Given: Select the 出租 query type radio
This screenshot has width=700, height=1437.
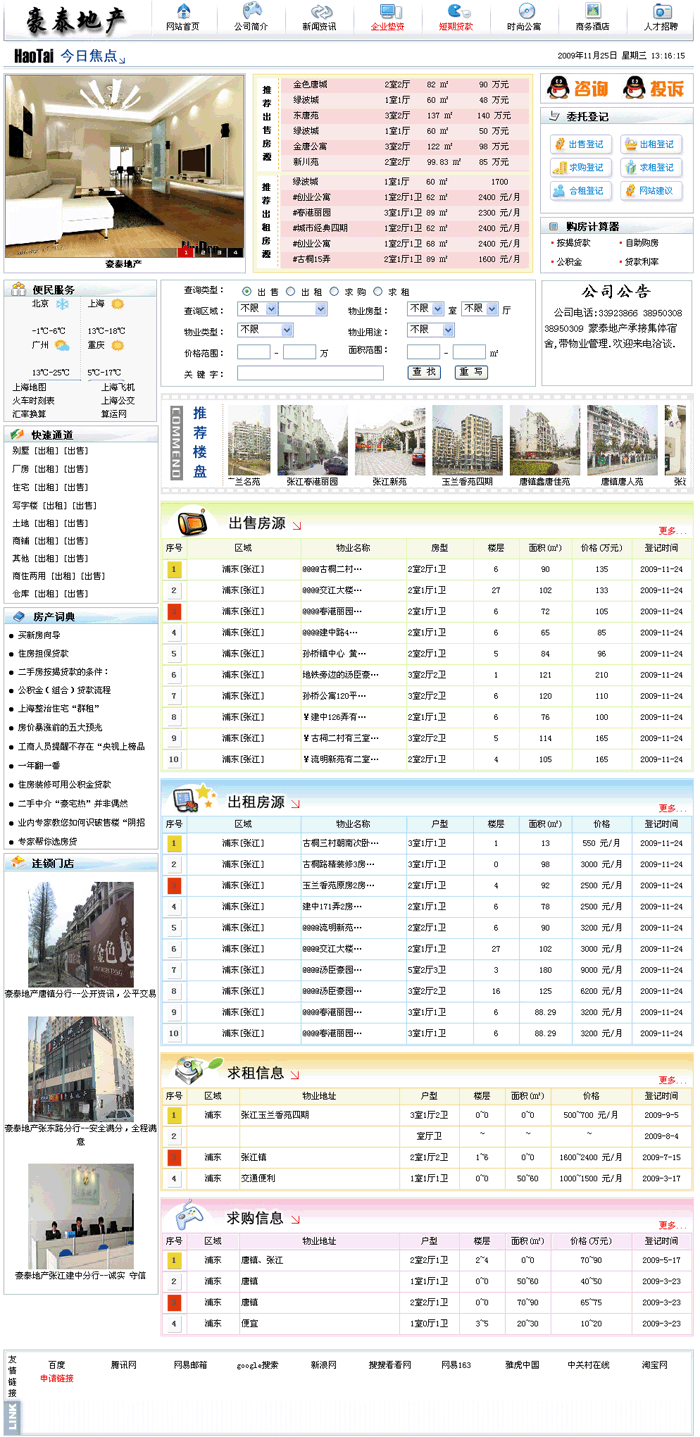Looking at the screenshot, I should click(291, 292).
